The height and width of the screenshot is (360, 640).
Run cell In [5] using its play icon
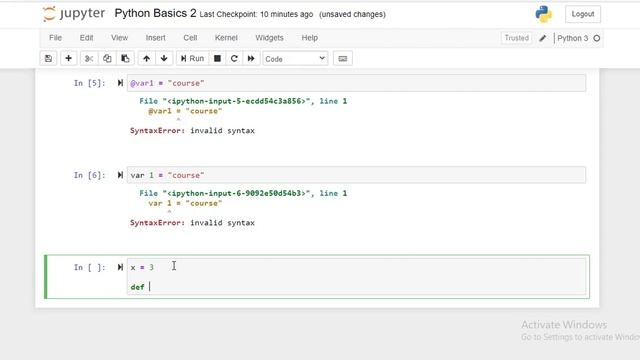click(120, 83)
